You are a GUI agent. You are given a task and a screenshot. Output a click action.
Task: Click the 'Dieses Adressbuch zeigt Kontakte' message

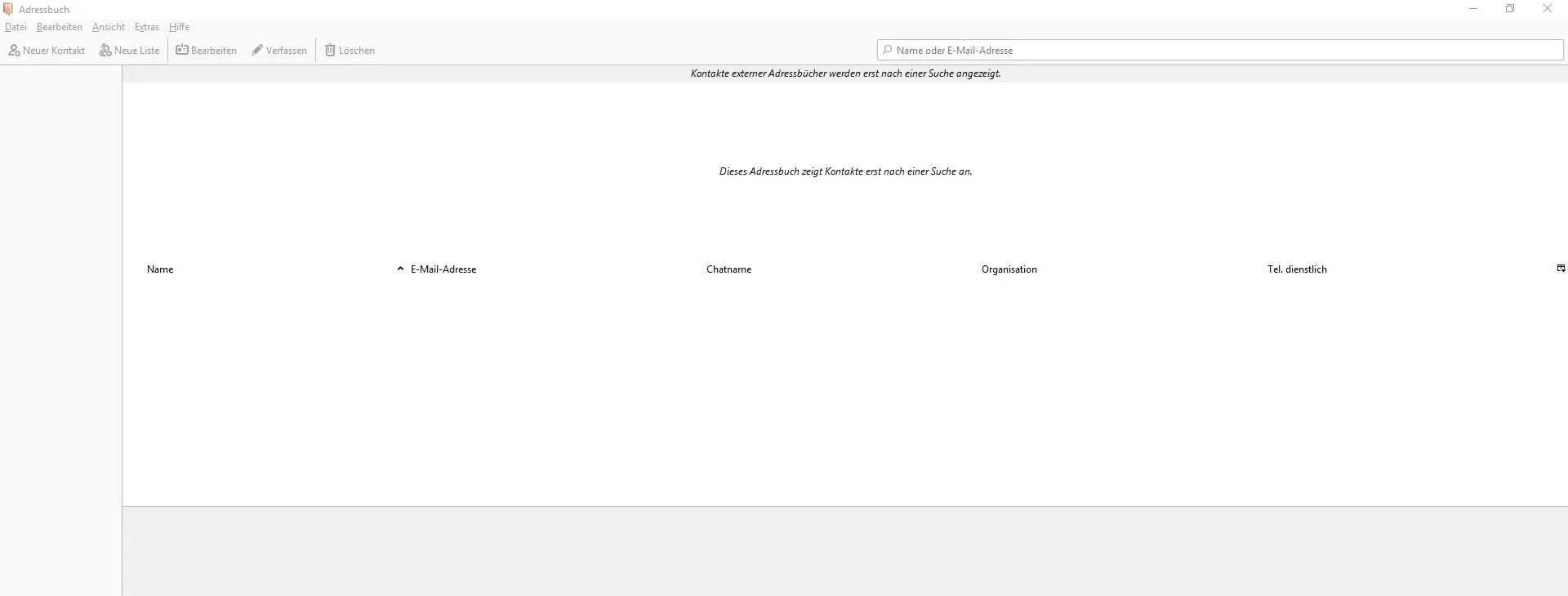845,171
